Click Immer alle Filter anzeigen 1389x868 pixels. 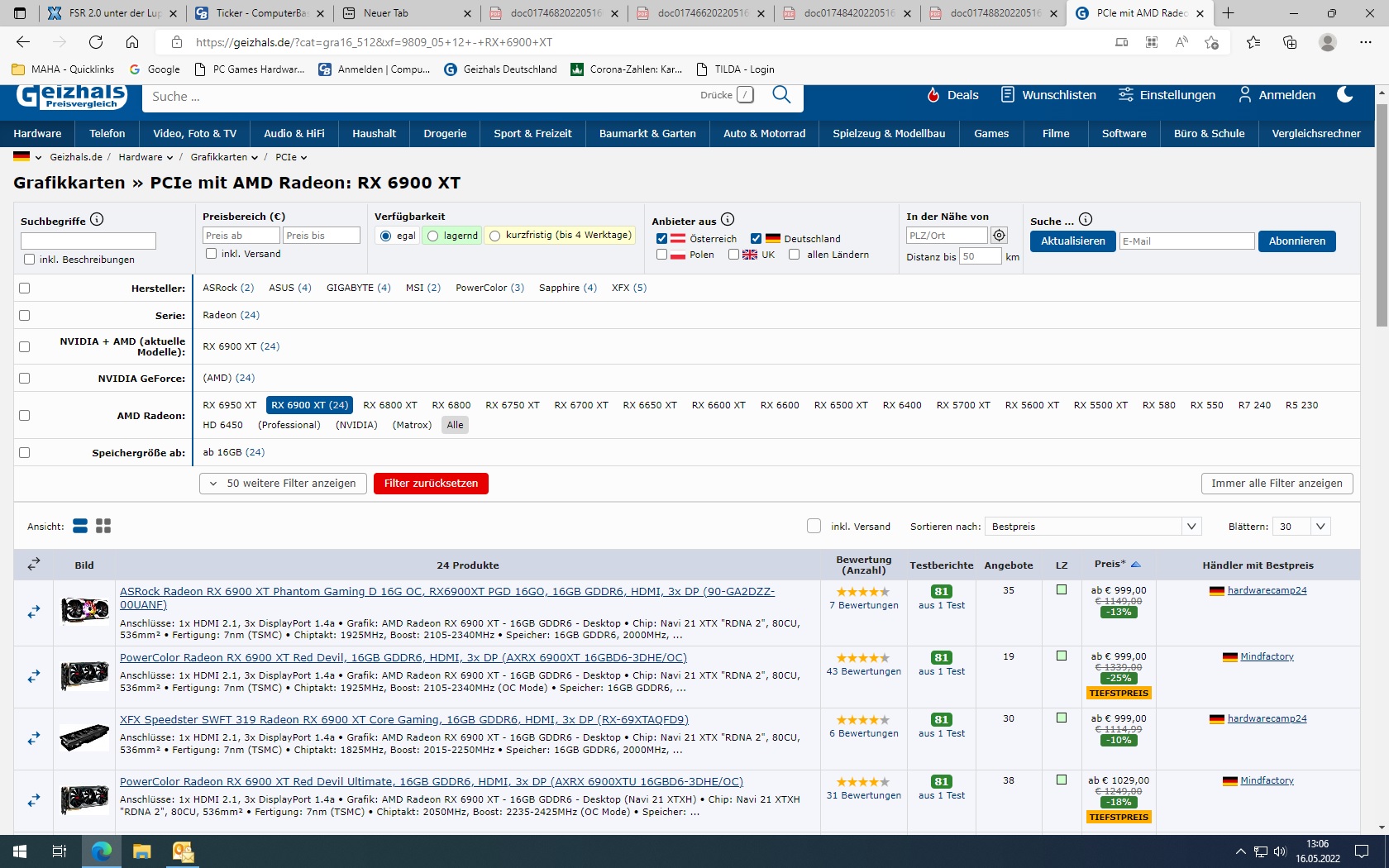1277,484
